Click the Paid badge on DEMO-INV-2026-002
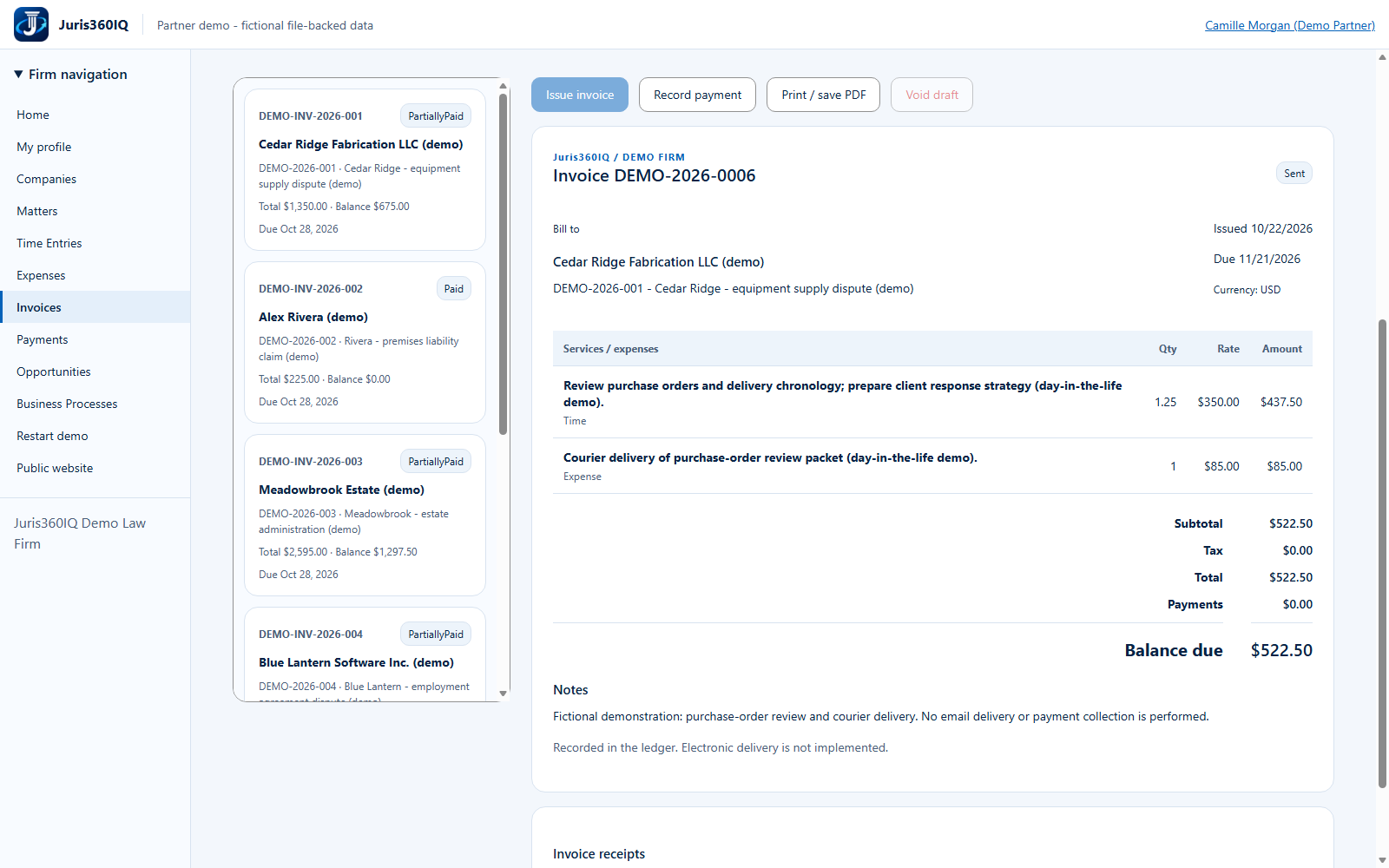This screenshot has width=1389, height=868. click(x=454, y=289)
